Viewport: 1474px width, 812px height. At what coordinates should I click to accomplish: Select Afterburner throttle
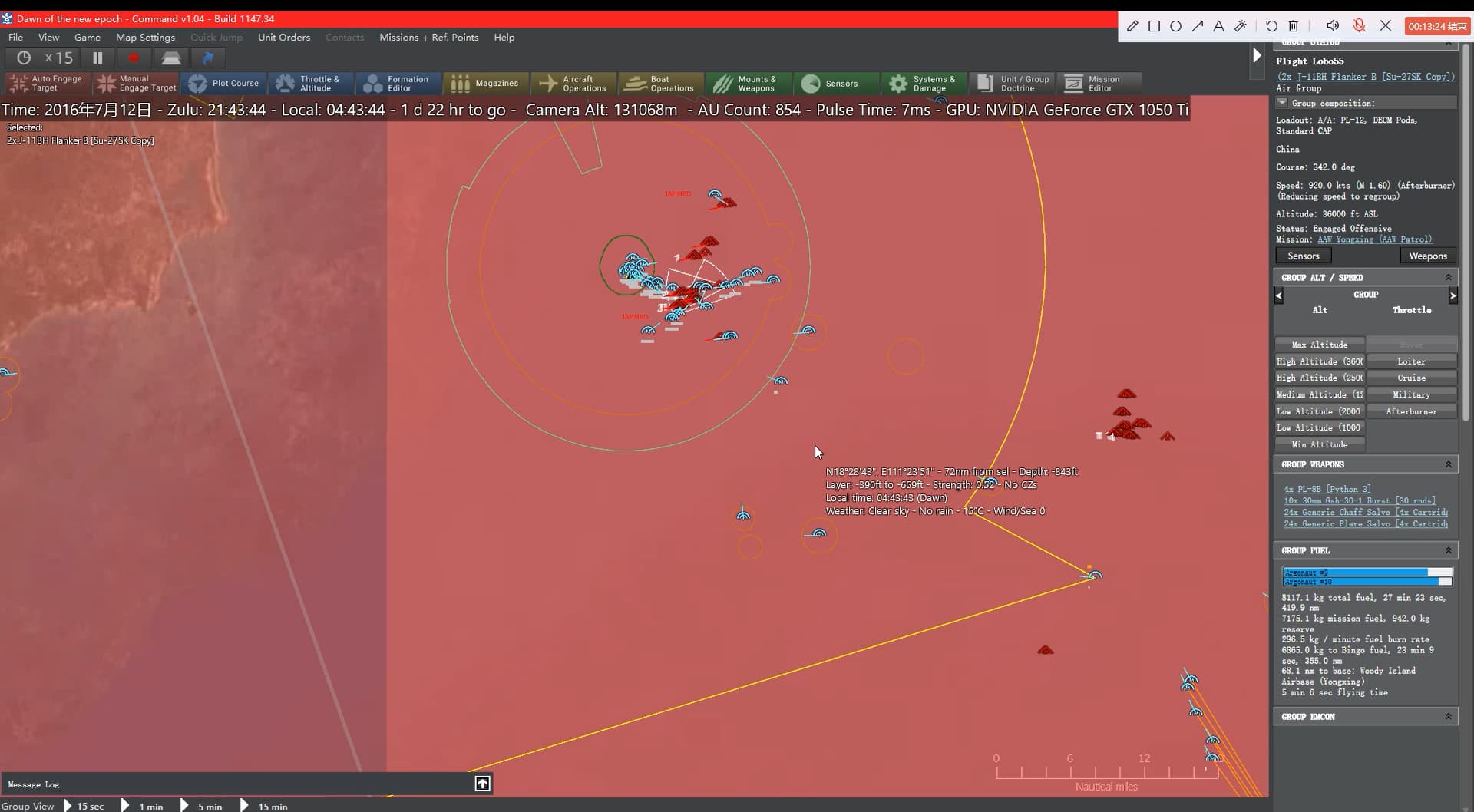pos(1411,411)
